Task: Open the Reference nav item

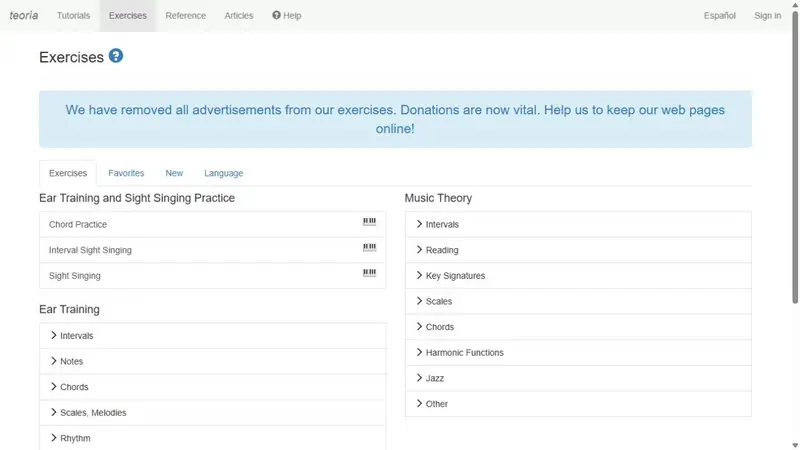Action: tap(186, 15)
